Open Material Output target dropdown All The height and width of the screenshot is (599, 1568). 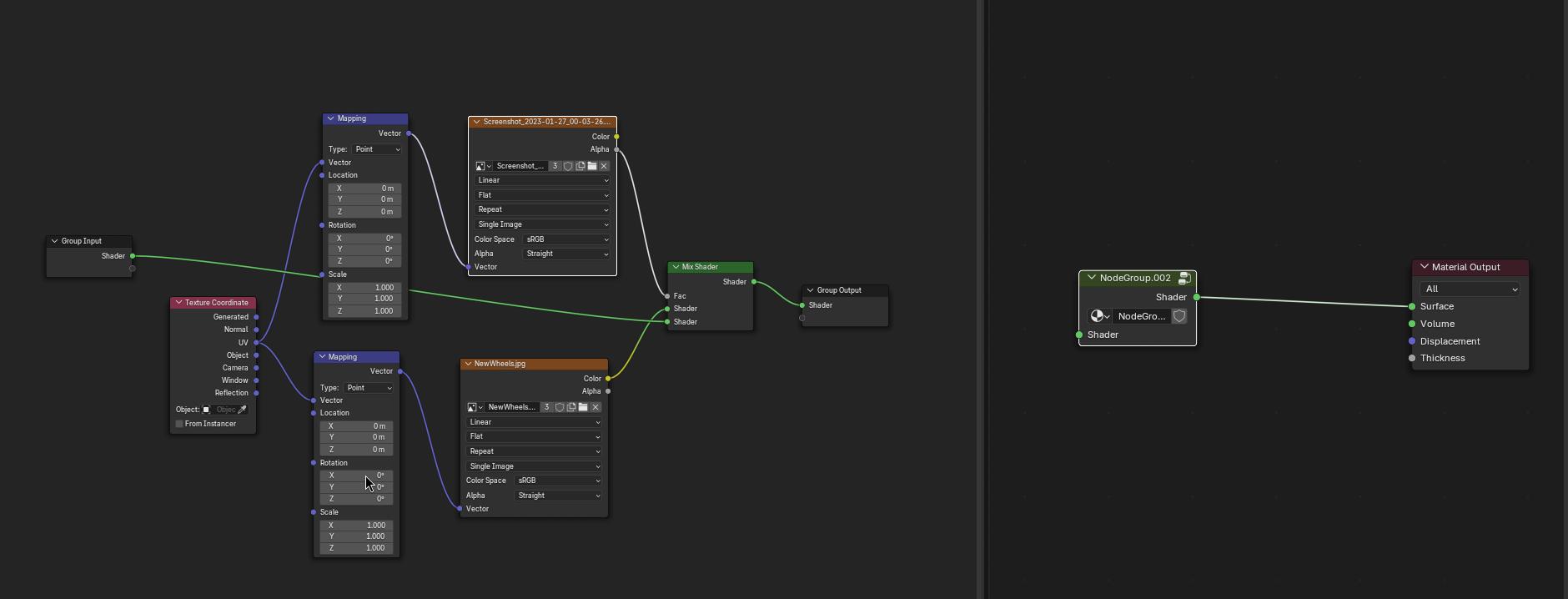(1470, 289)
